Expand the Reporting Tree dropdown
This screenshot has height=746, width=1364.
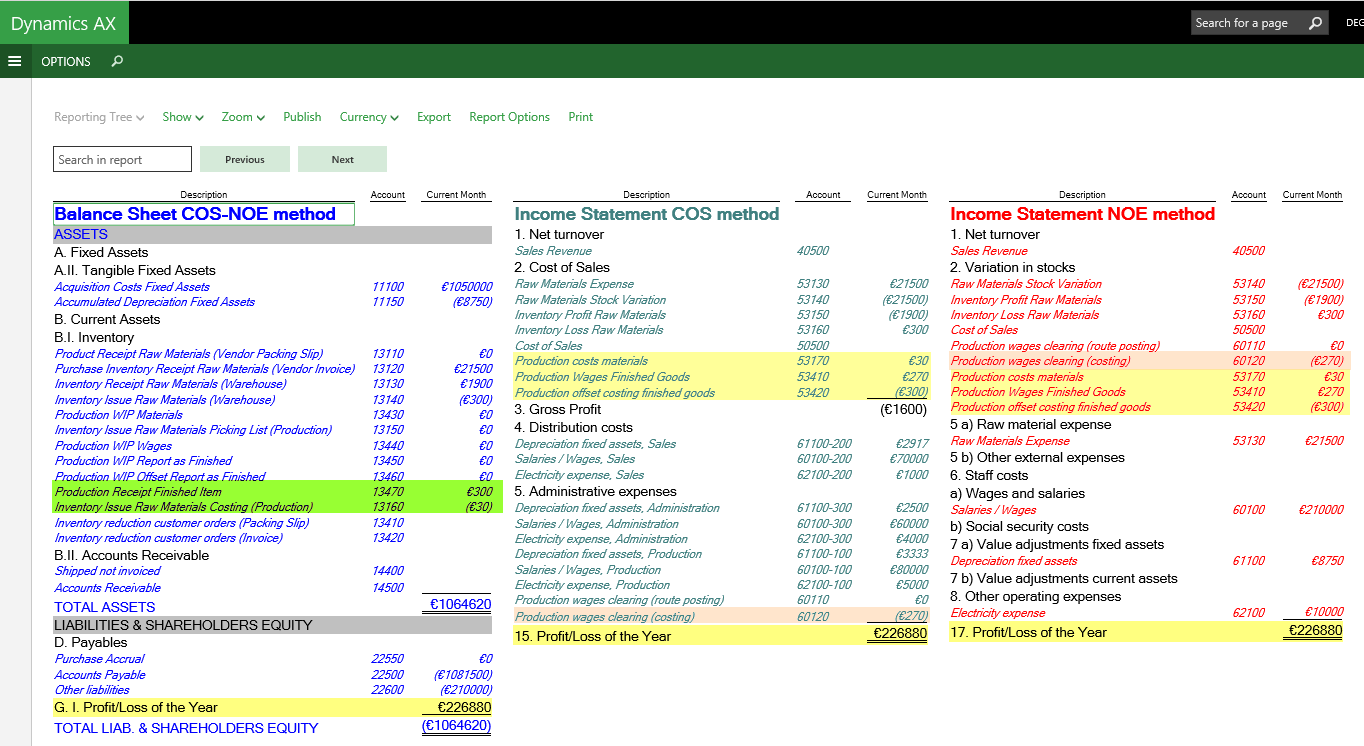[x=99, y=117]
